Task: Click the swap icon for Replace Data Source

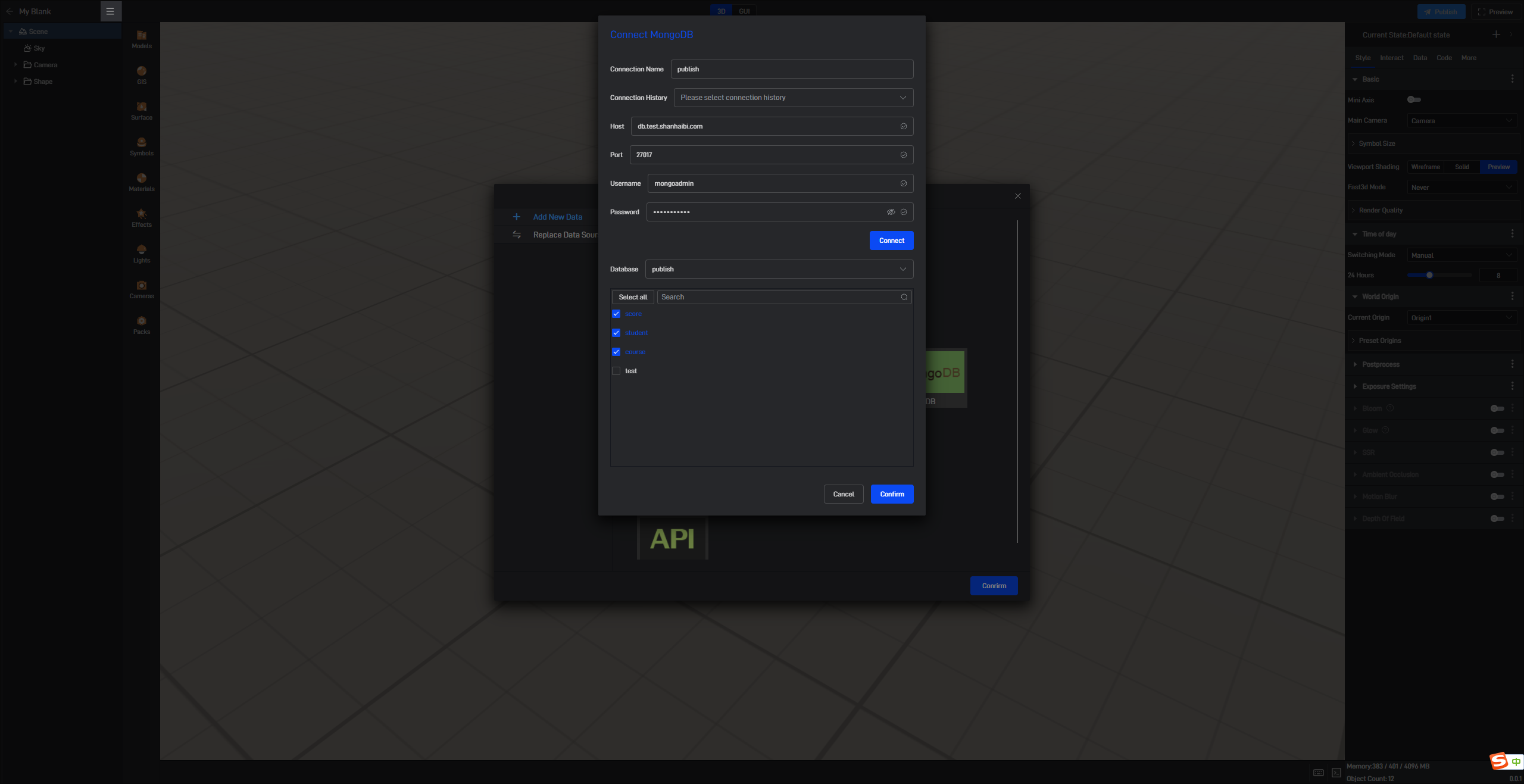Action: point(517,235)
